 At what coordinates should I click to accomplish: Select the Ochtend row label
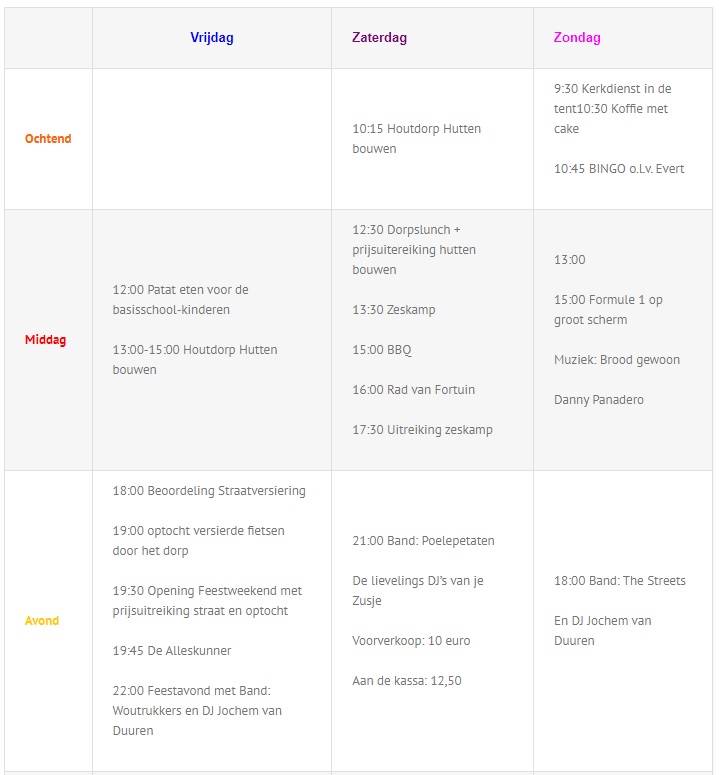48,138
